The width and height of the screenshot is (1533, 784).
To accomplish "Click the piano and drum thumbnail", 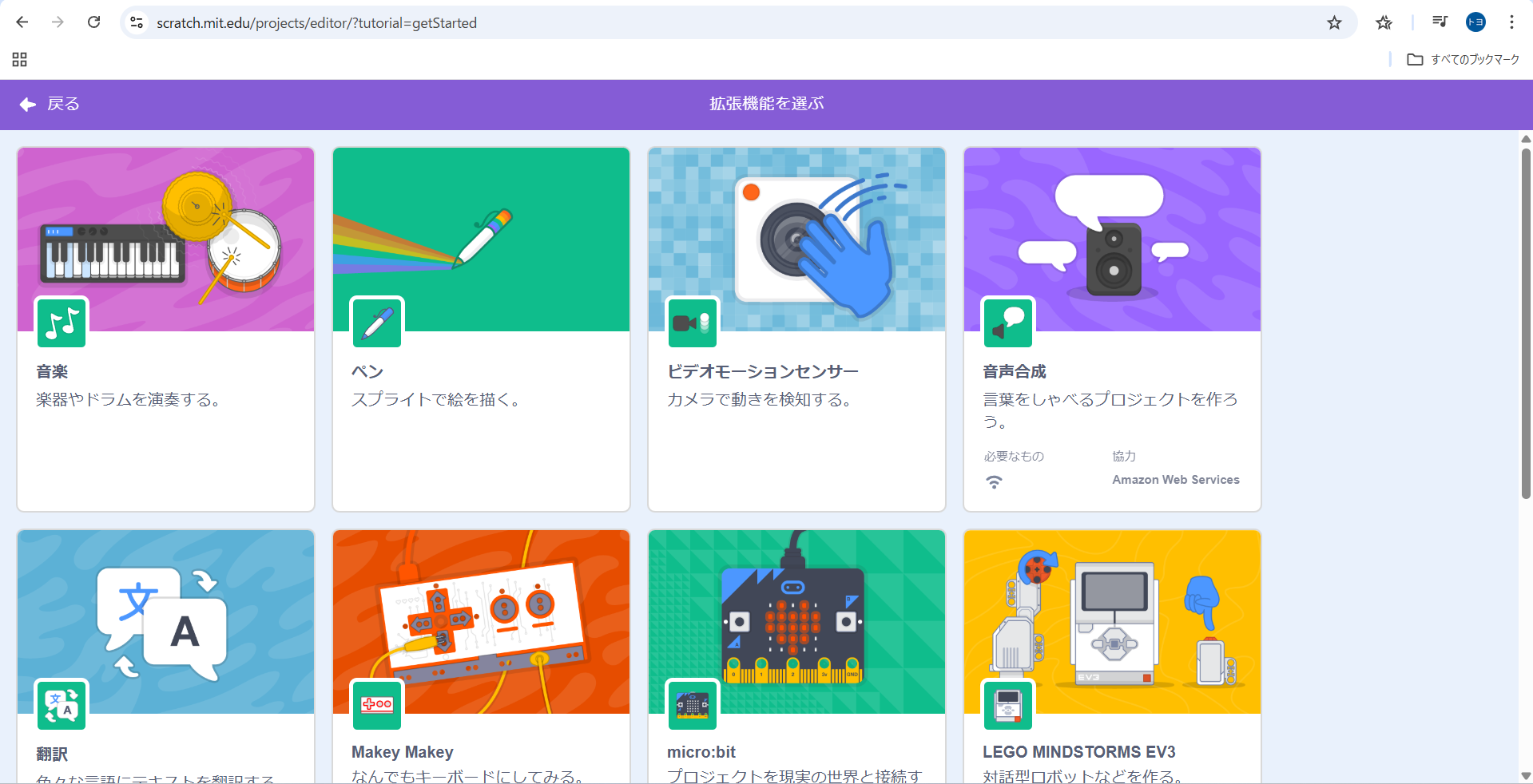I will [165, 240].
